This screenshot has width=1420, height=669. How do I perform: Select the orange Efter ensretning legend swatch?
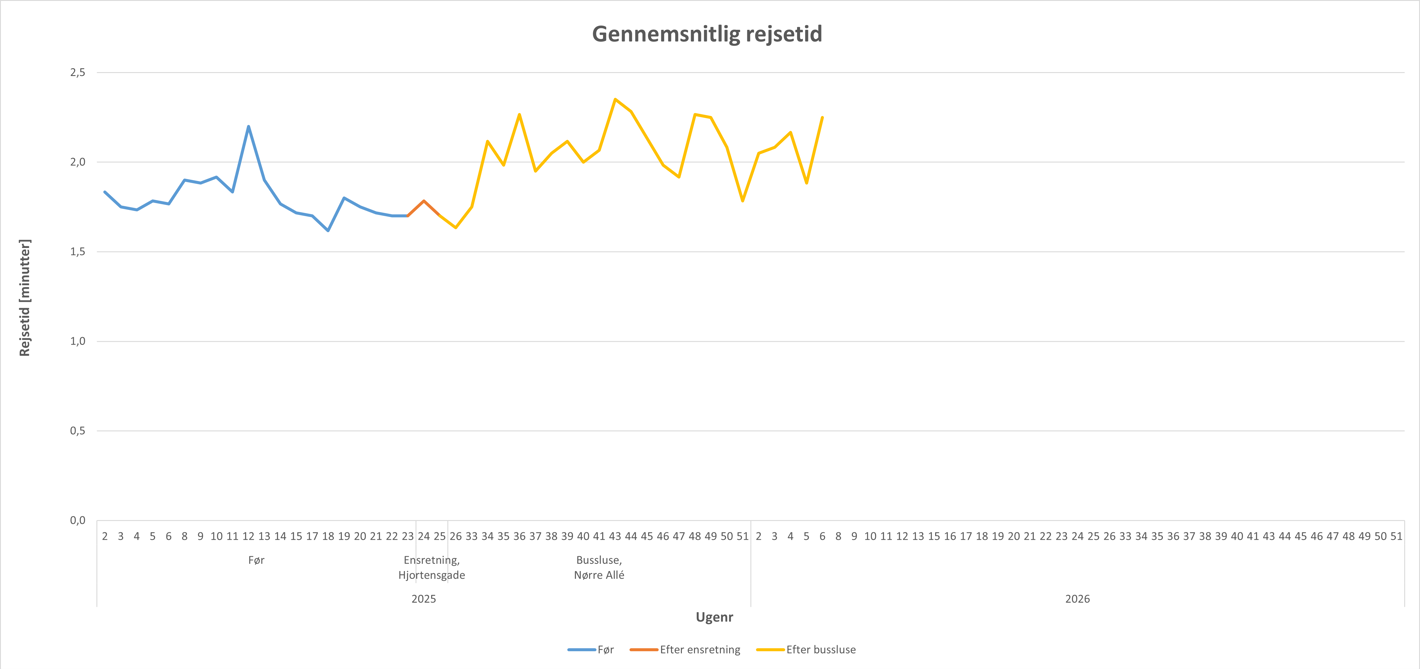643,650
